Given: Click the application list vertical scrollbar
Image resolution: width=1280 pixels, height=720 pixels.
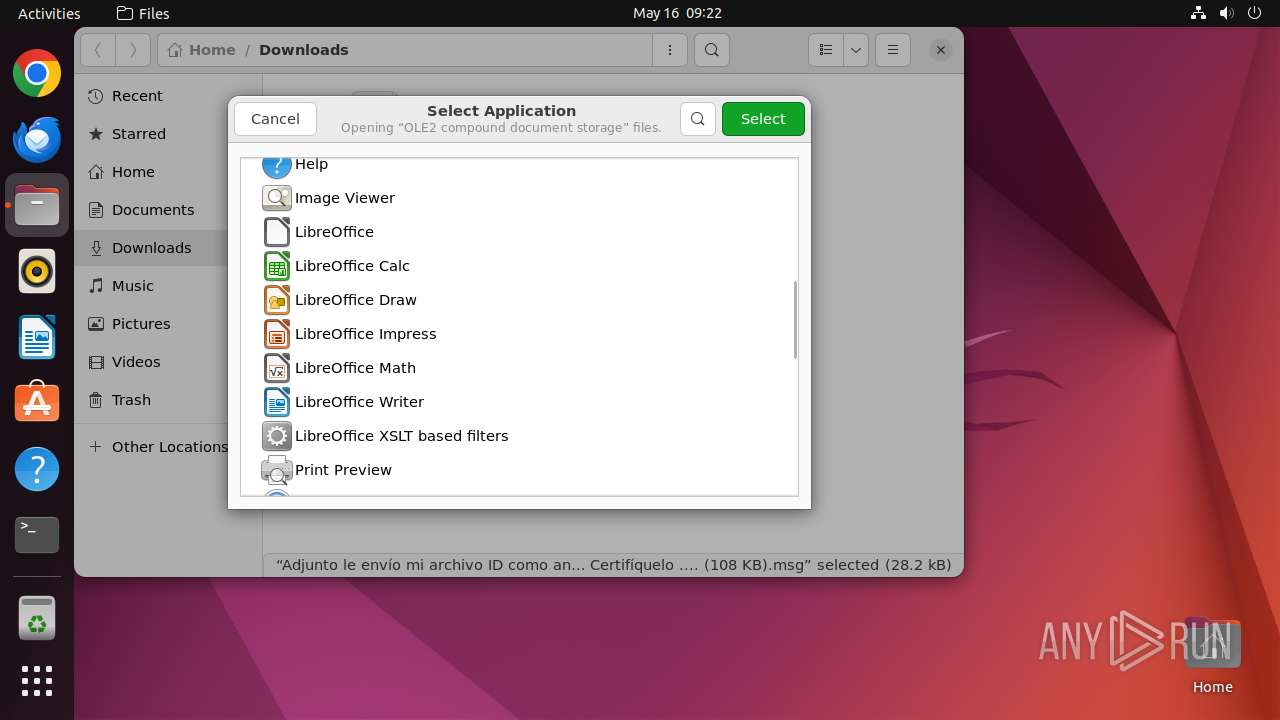Looking at the screenshot, I should [795, 320].
